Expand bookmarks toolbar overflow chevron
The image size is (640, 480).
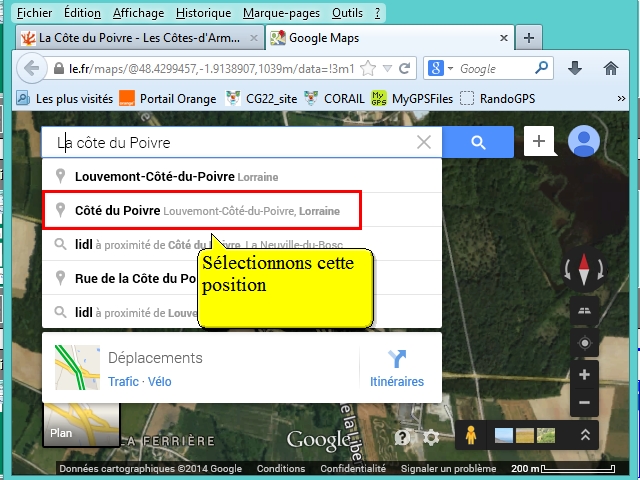pos(621,98)
